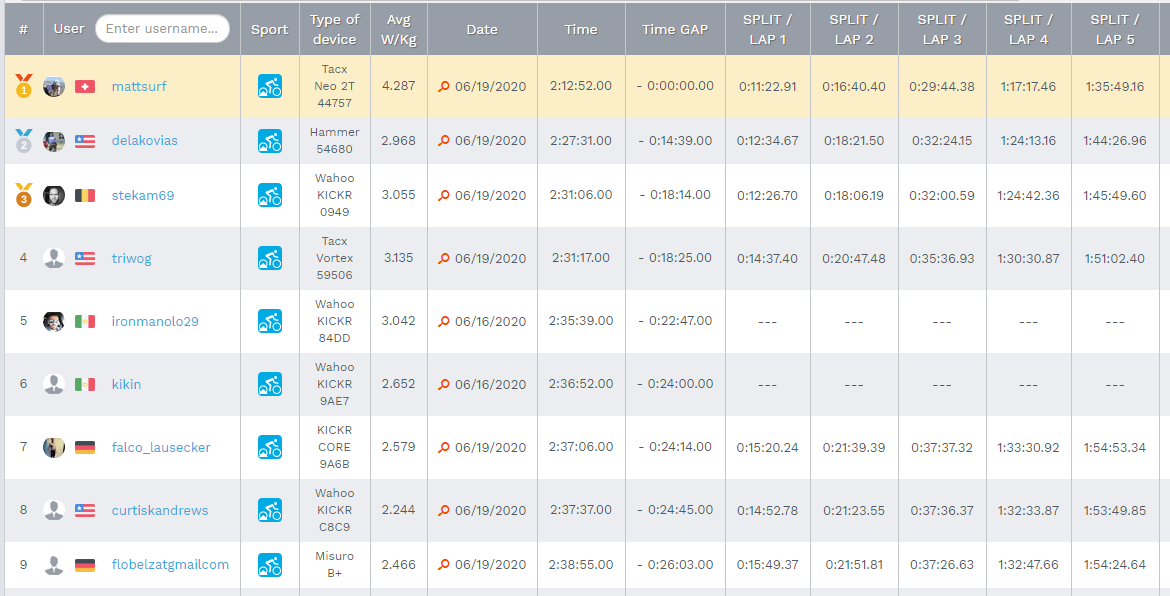
Task: Click lap 5 split 1:35:49.16
Action: point(1115,87)
